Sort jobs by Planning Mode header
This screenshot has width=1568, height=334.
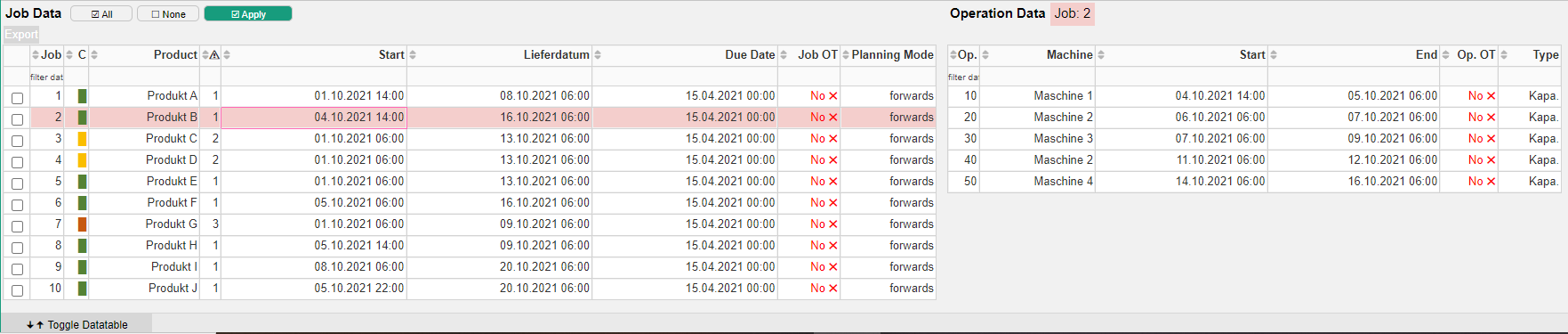click(x=892, y=55)
